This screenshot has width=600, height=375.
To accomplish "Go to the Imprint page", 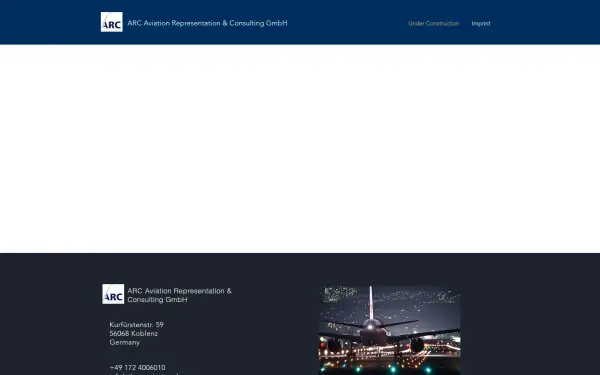I will [481, 23].
